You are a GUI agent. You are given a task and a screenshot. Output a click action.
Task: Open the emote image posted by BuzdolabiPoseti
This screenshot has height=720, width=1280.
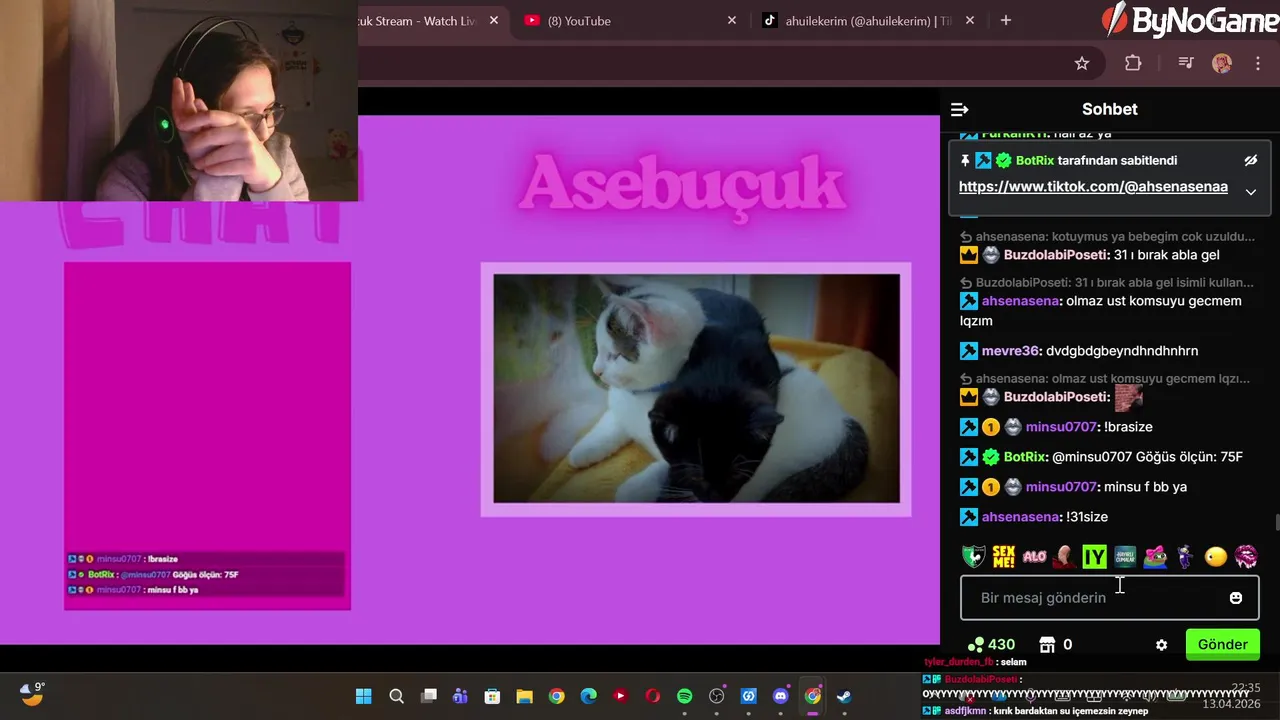point(1129,396)
